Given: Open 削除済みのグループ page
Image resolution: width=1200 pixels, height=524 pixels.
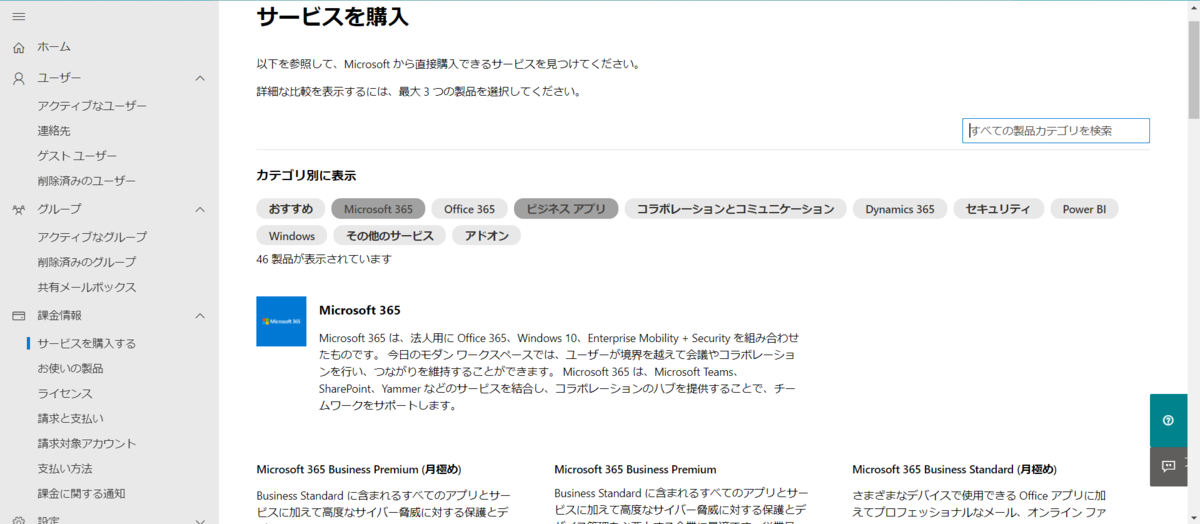Looking at the screenshot, I should point(86,262).
